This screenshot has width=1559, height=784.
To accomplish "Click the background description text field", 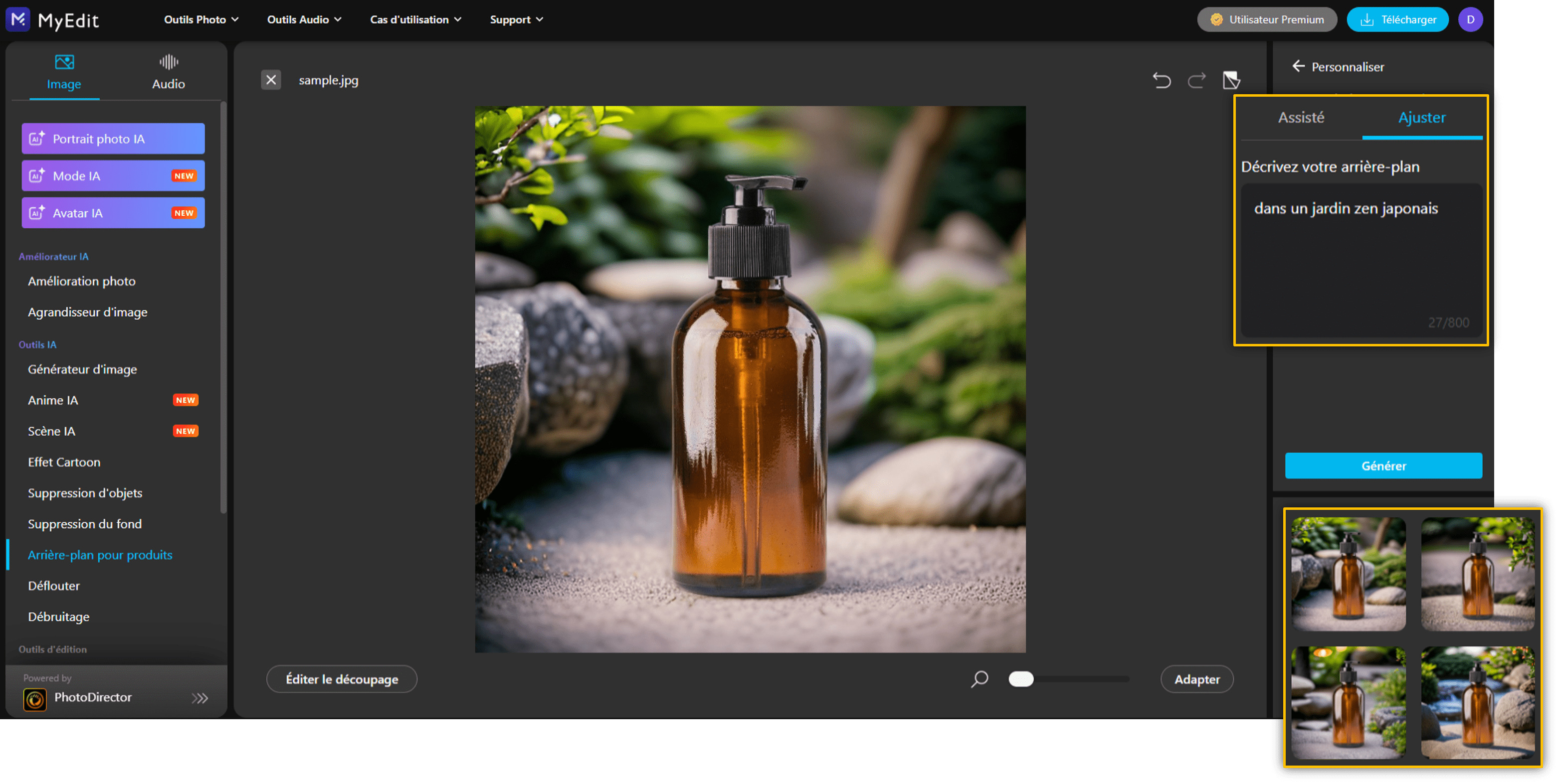I will 1361,260.
